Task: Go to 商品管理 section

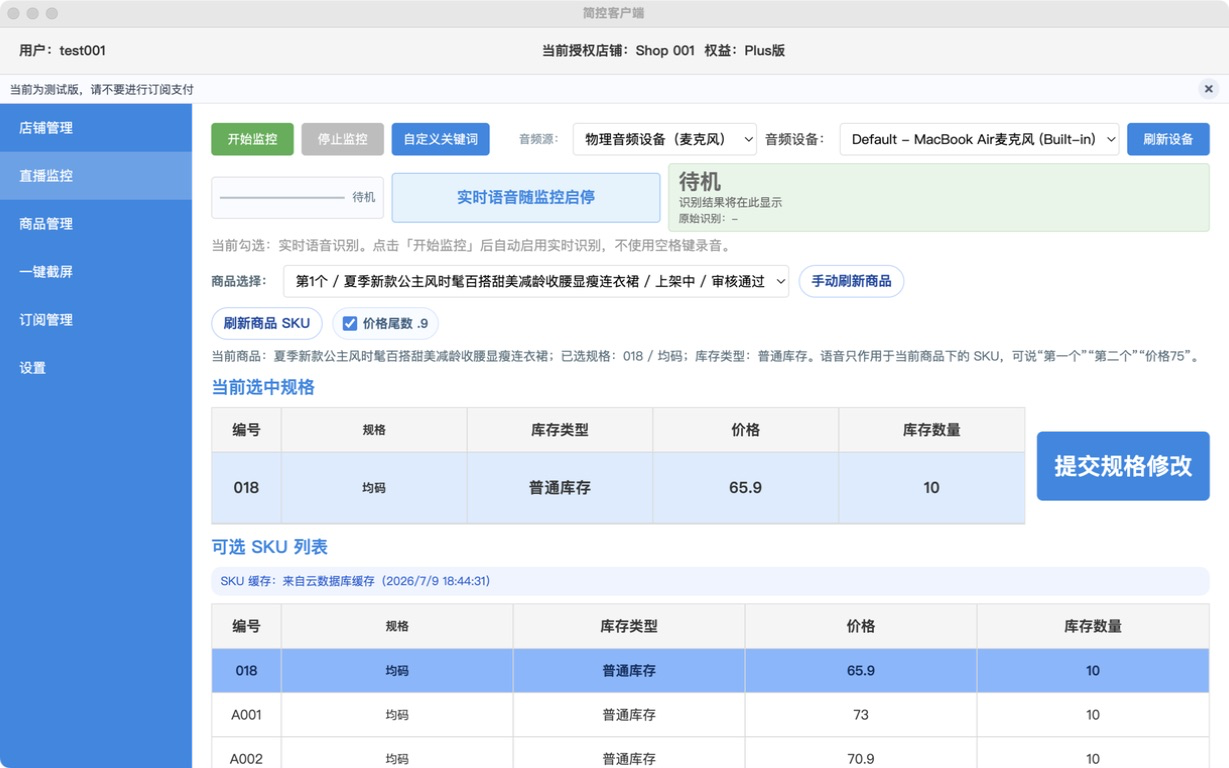Action: [x=96, y=224]
